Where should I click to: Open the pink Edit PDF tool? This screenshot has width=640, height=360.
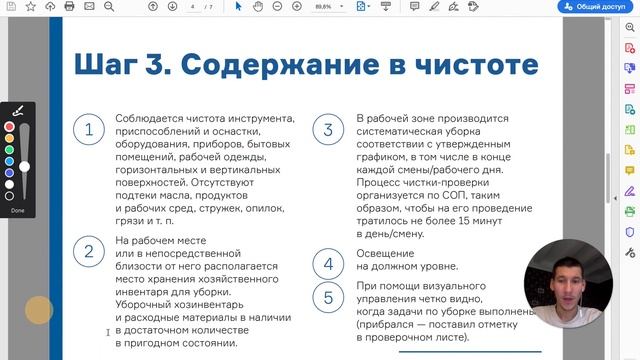[630, 89]
